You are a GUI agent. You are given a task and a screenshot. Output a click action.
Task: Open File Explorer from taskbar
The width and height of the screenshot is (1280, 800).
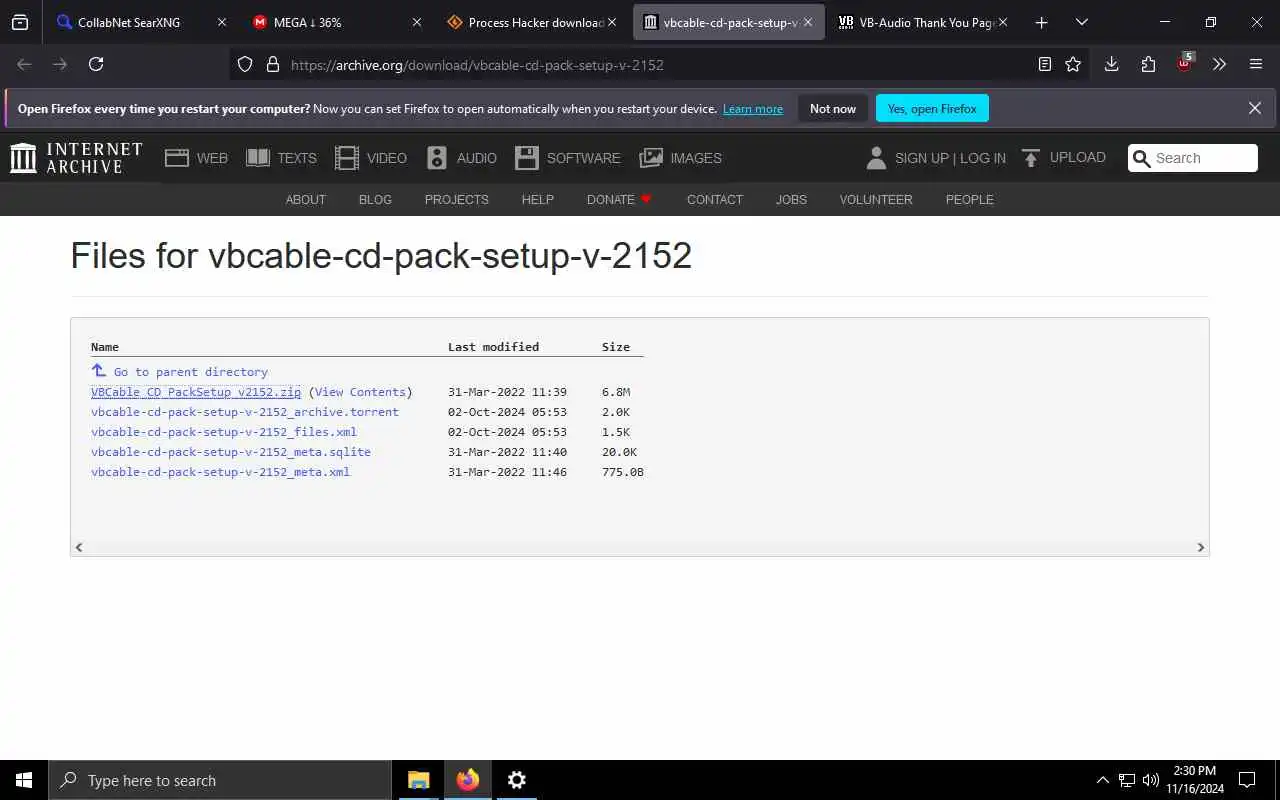pyautogui.click(x=419, y=780)
